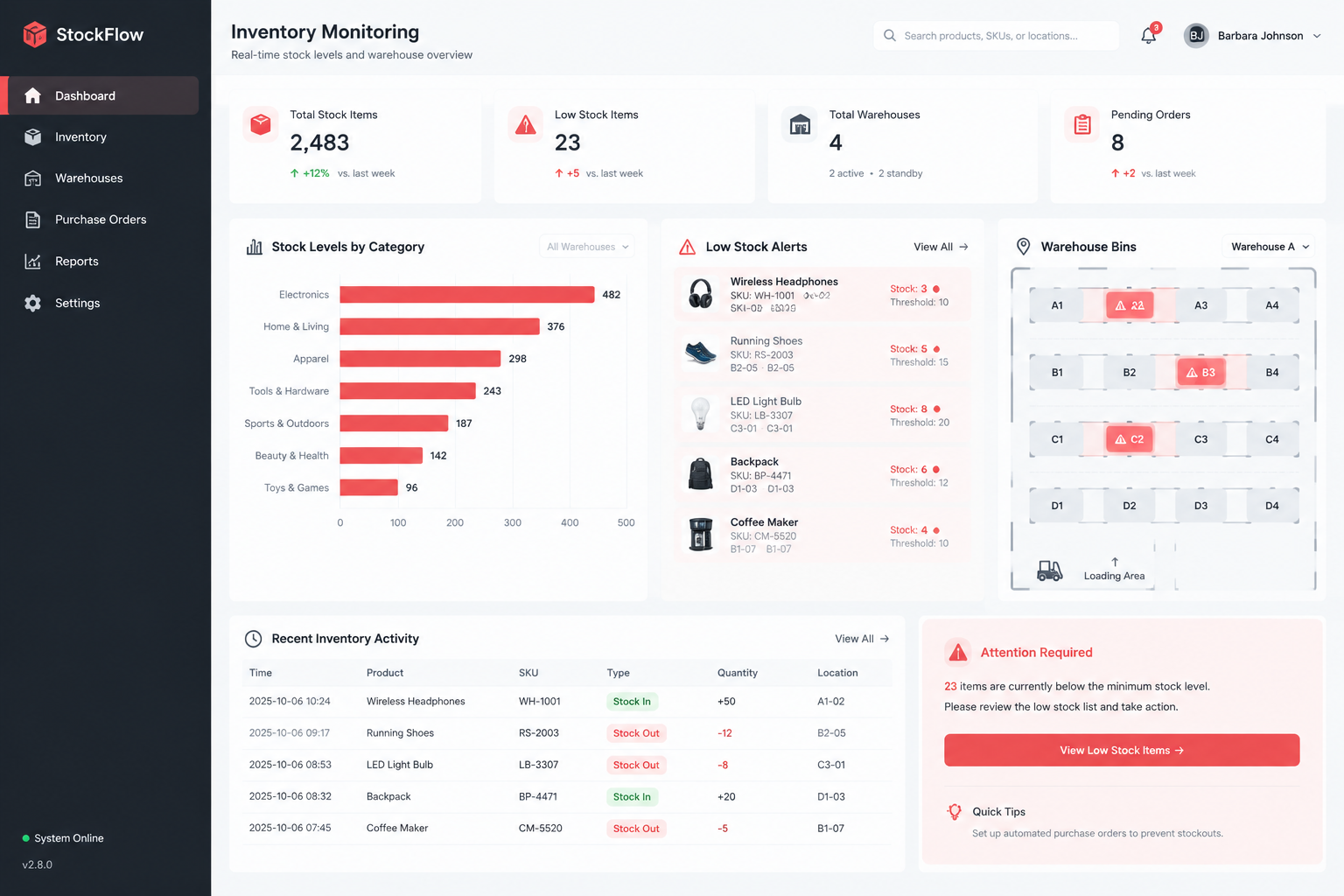
Task: Click the WH-1001 SKU cell
Action: (x=539, y=702)
